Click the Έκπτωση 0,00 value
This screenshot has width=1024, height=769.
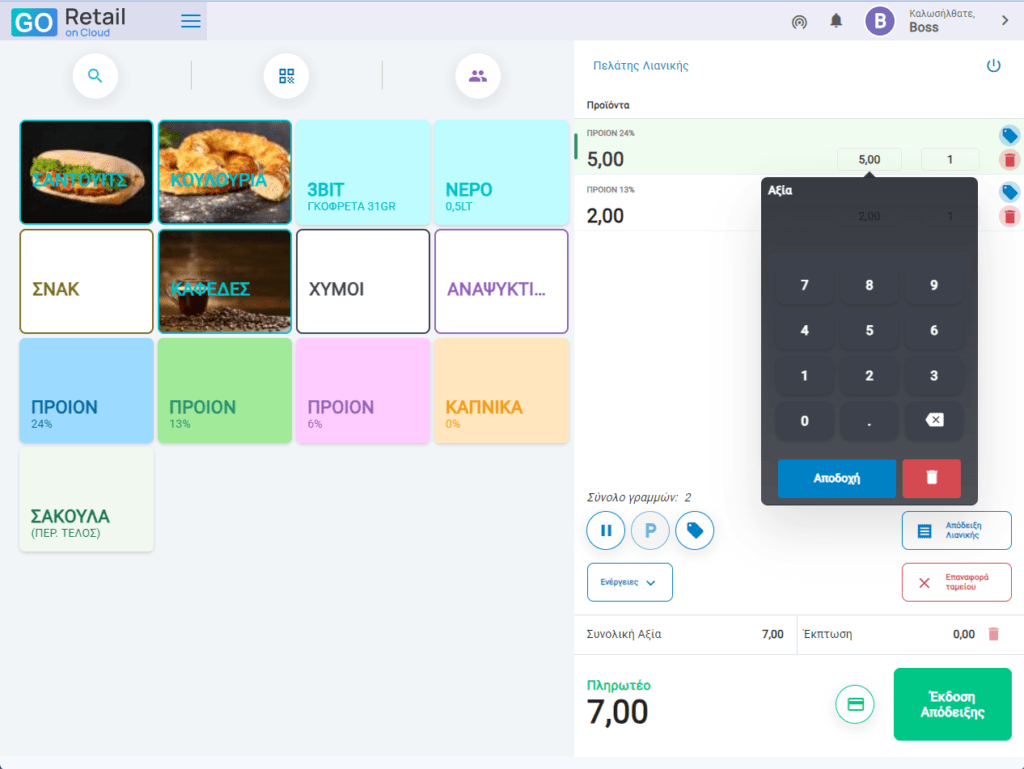964,634
